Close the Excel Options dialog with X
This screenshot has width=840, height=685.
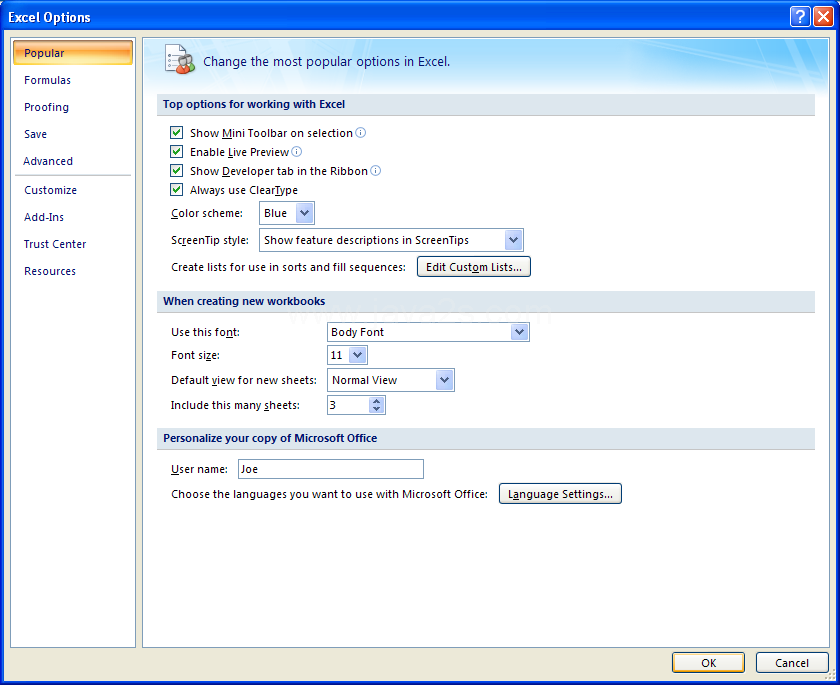(x=823, y=17)
